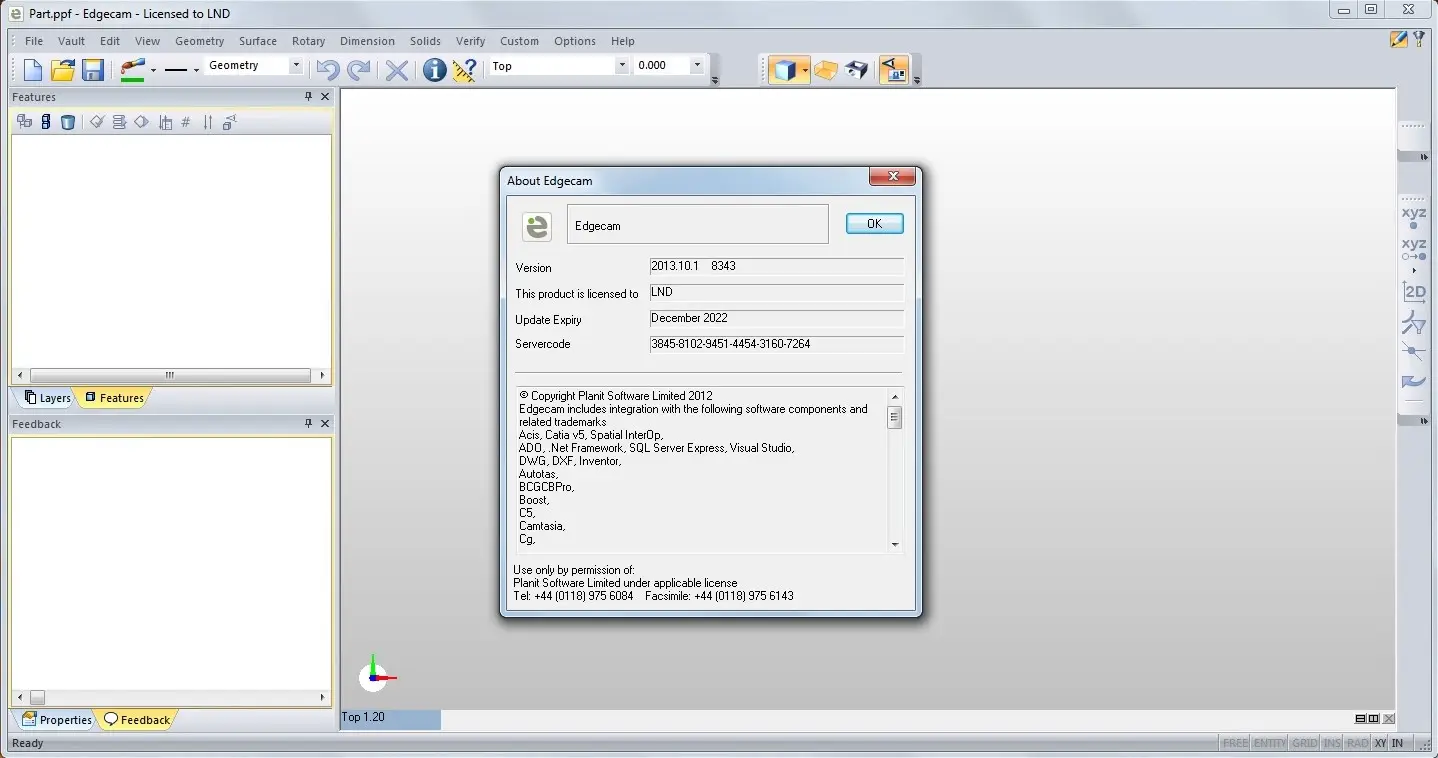Image resolution: width=1438 pixels, height=758 pixels.
Task: Click the blue Entity Information icon
Action: [434, 69]
